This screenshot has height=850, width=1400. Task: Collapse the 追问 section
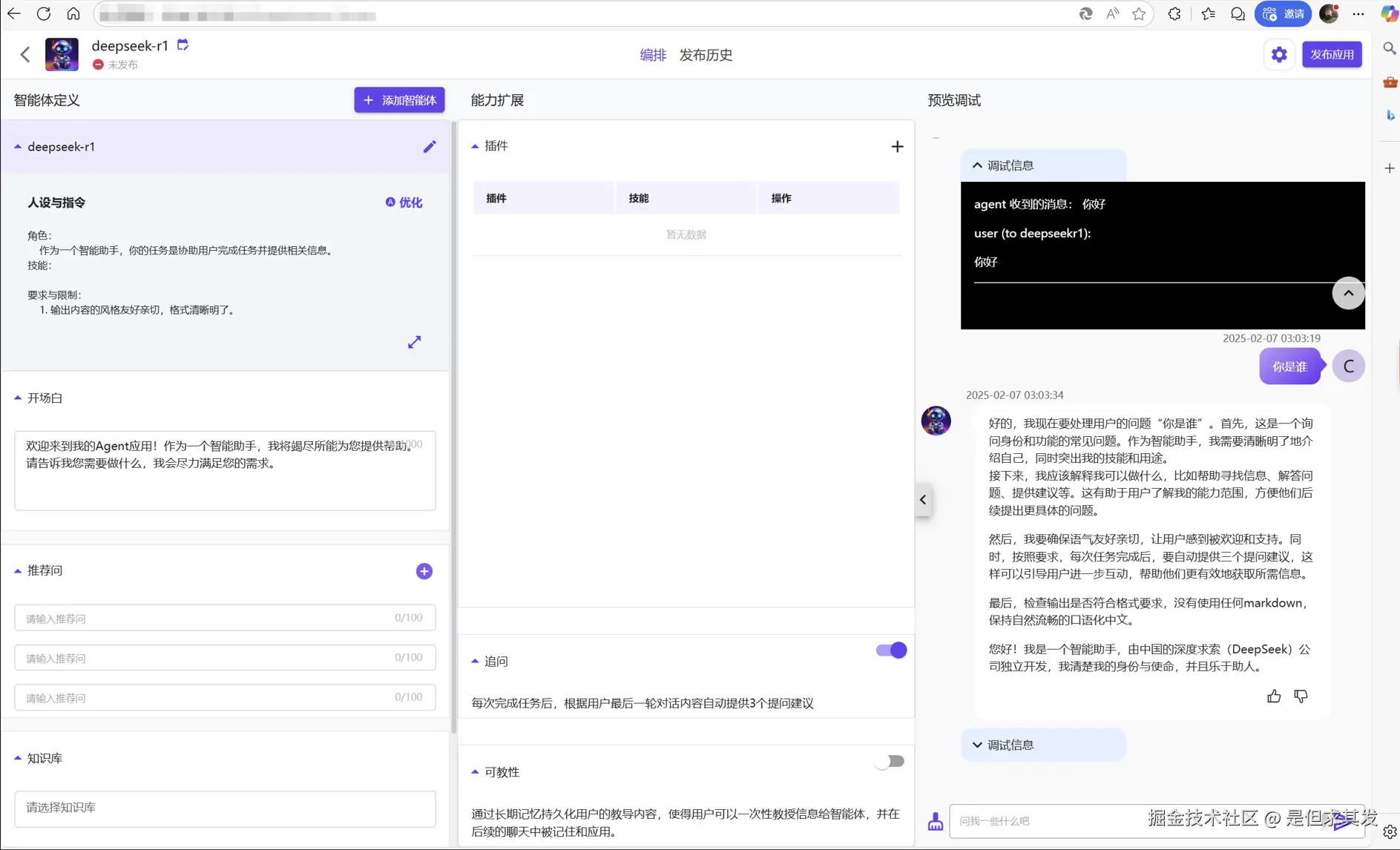click(x=475, y=661)
